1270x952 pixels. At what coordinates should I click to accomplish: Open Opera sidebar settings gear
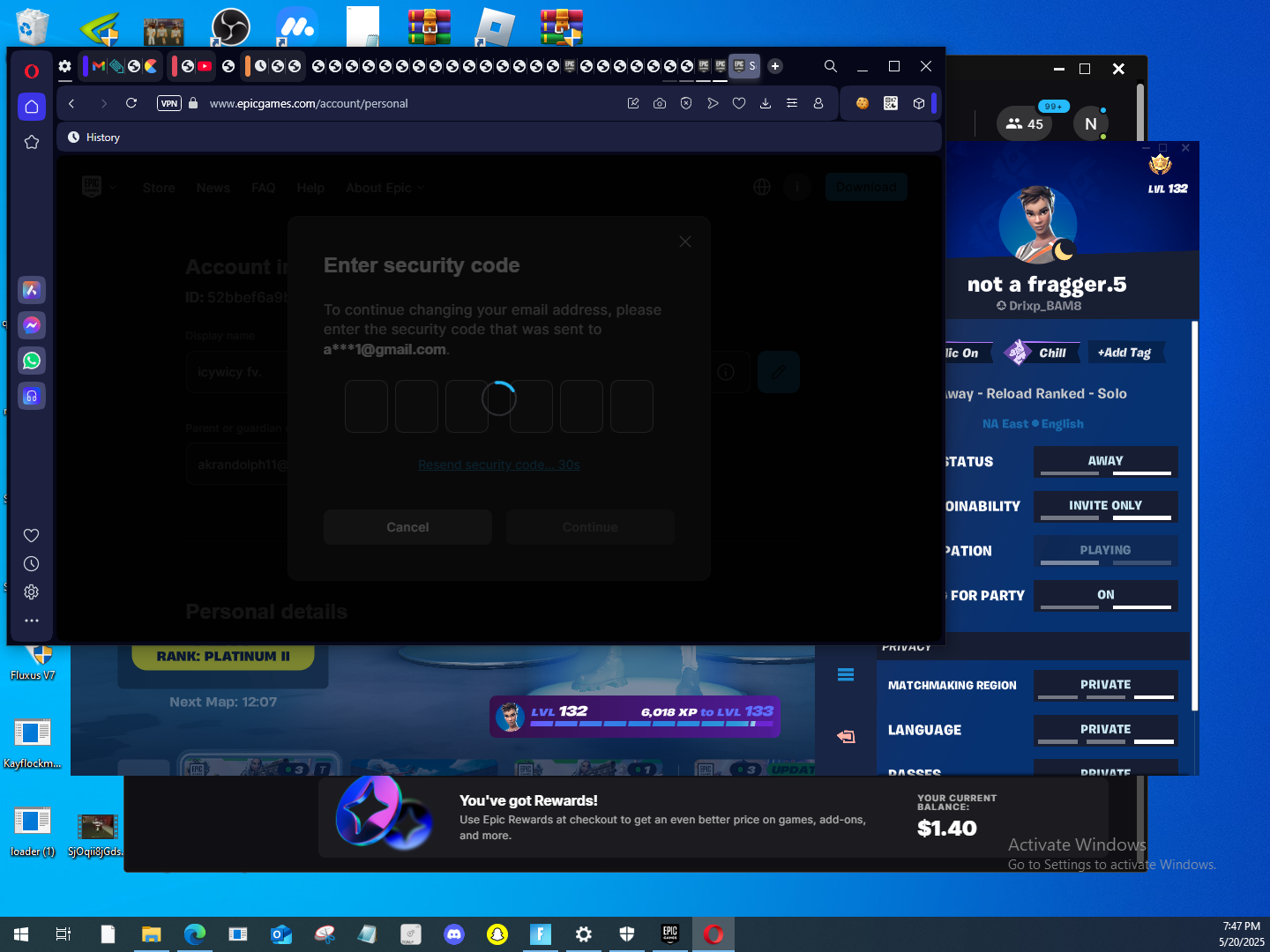[32, 591]
